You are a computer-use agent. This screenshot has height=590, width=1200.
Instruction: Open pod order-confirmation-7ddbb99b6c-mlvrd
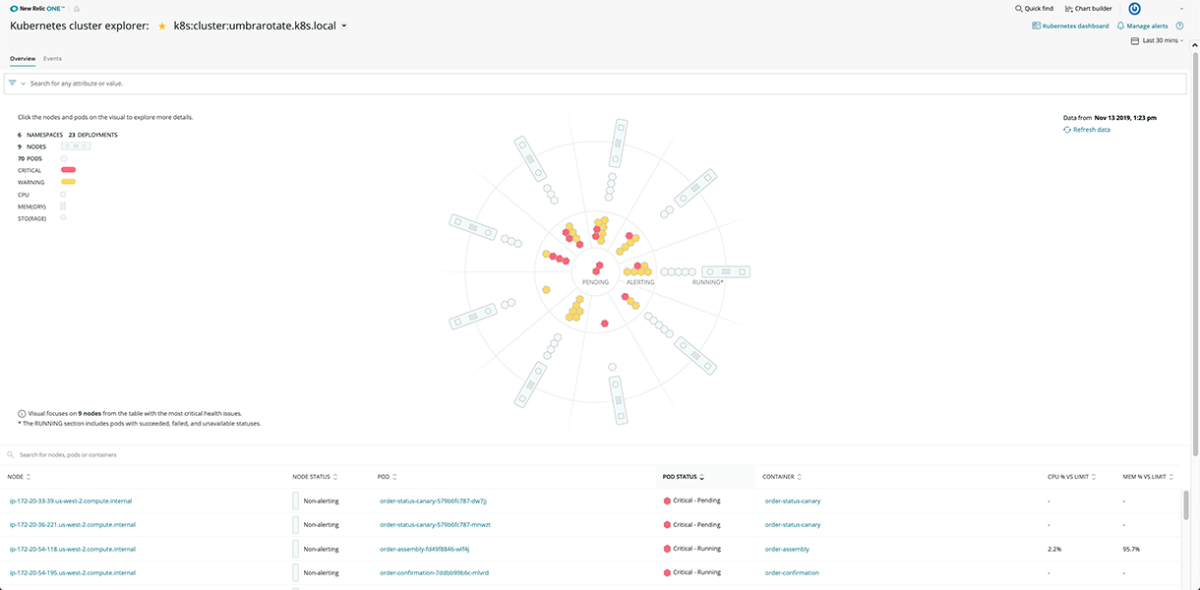[x=434, y=573]
